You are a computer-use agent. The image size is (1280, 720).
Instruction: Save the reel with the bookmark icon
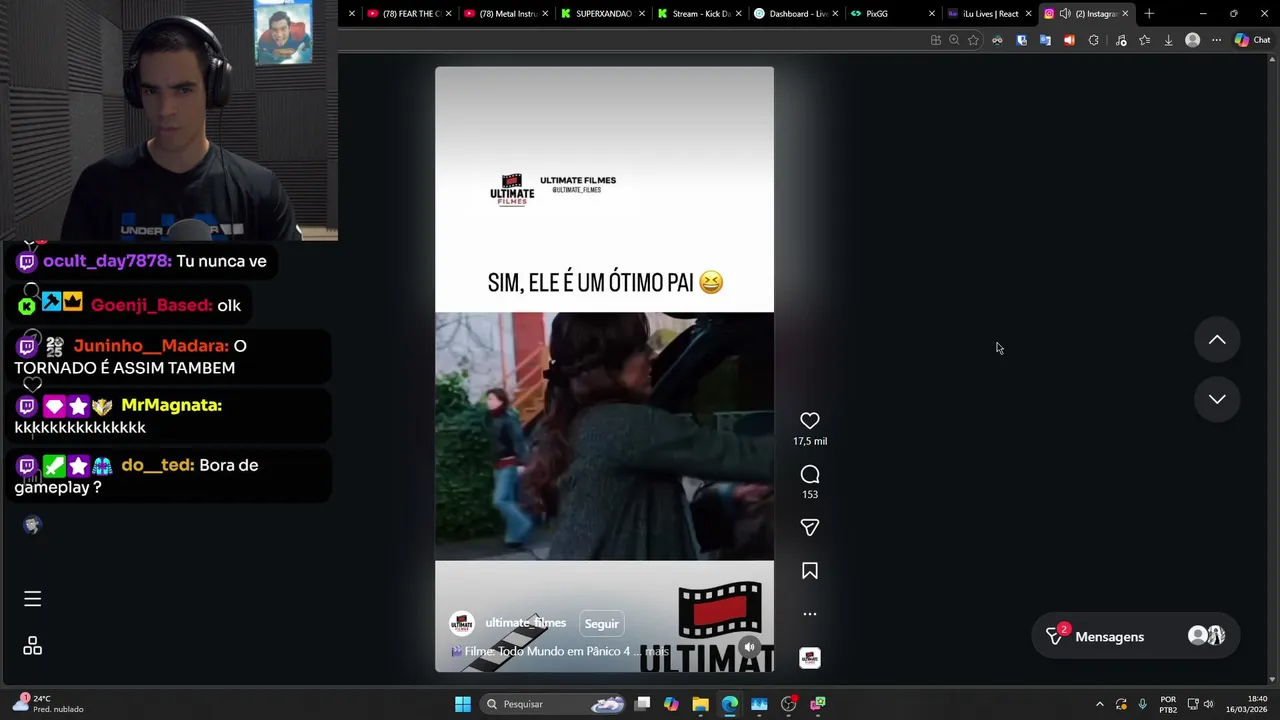(810, 571)
